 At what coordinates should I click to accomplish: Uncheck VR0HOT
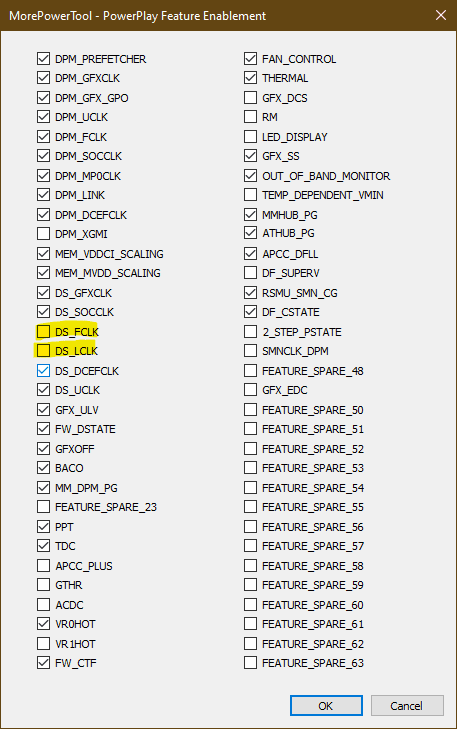(x=43, y=624)
